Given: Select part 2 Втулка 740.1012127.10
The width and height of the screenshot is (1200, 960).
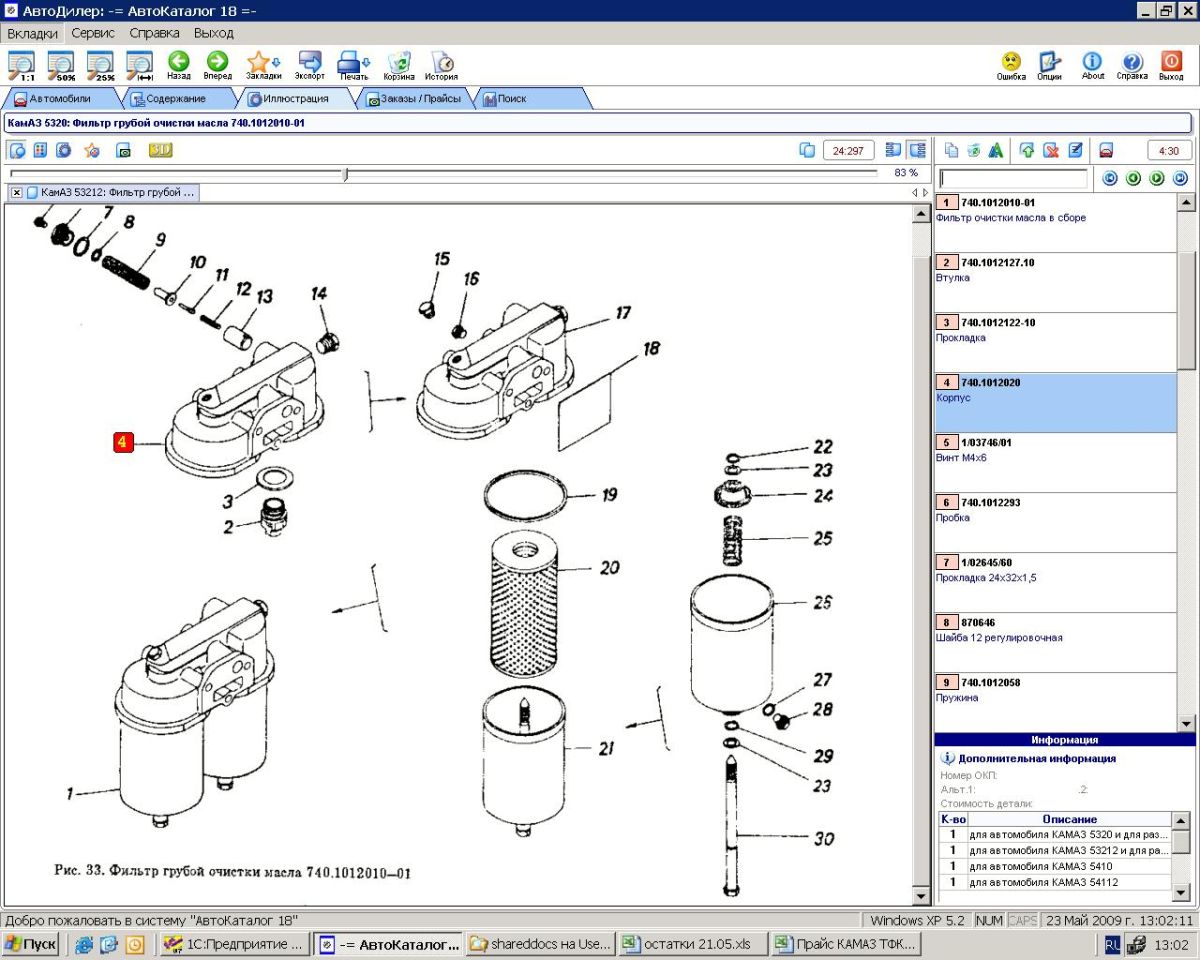Looking at the screenshot, I should click(1055, 282).
